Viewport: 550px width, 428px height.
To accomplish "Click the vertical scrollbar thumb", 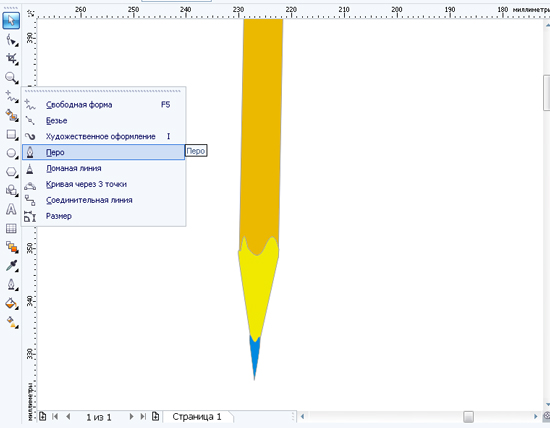I will coord(546,93).
